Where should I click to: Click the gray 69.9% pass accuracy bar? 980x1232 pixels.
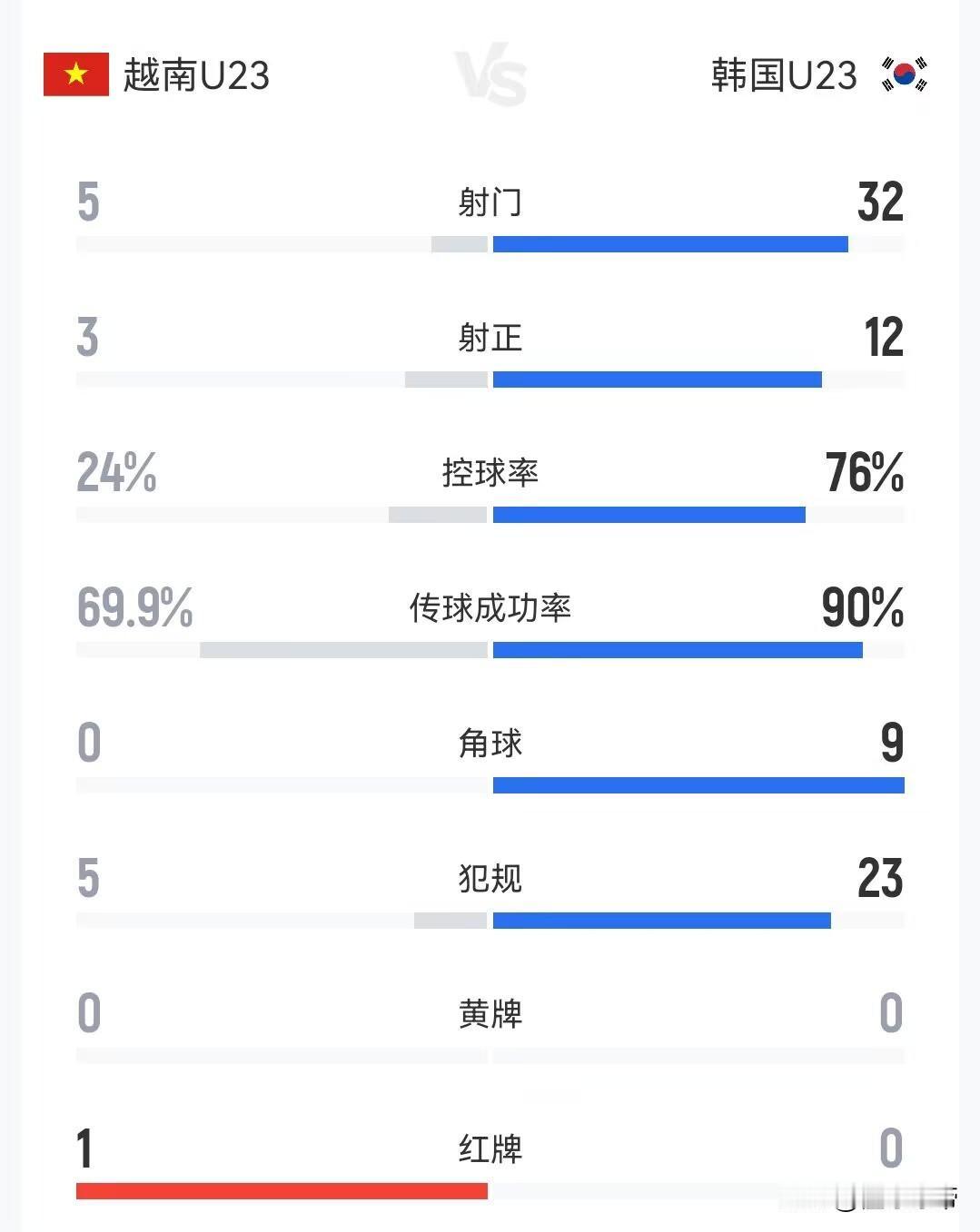(343, 650)
